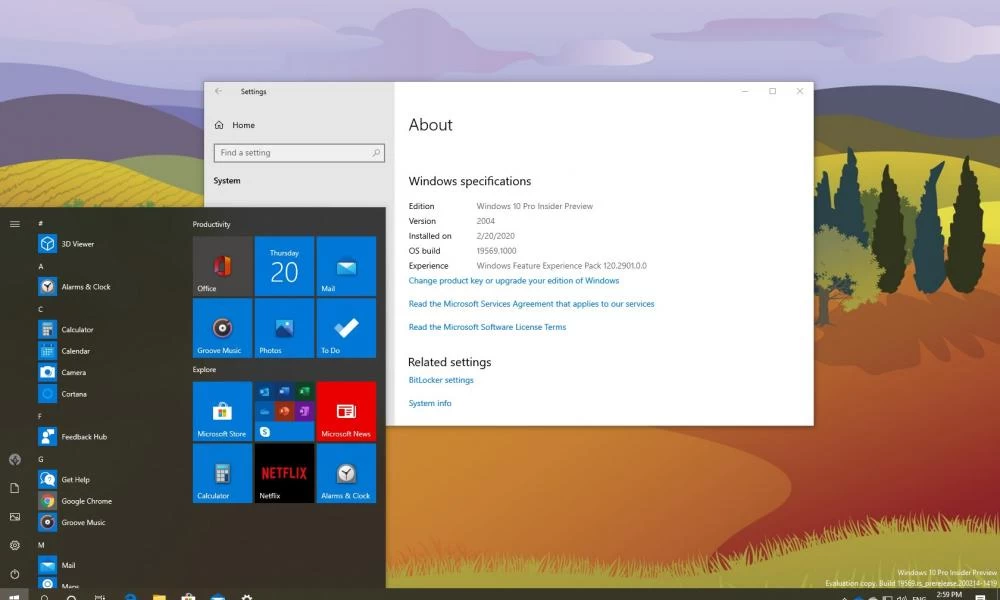Click the System info link

click(430, 403)
